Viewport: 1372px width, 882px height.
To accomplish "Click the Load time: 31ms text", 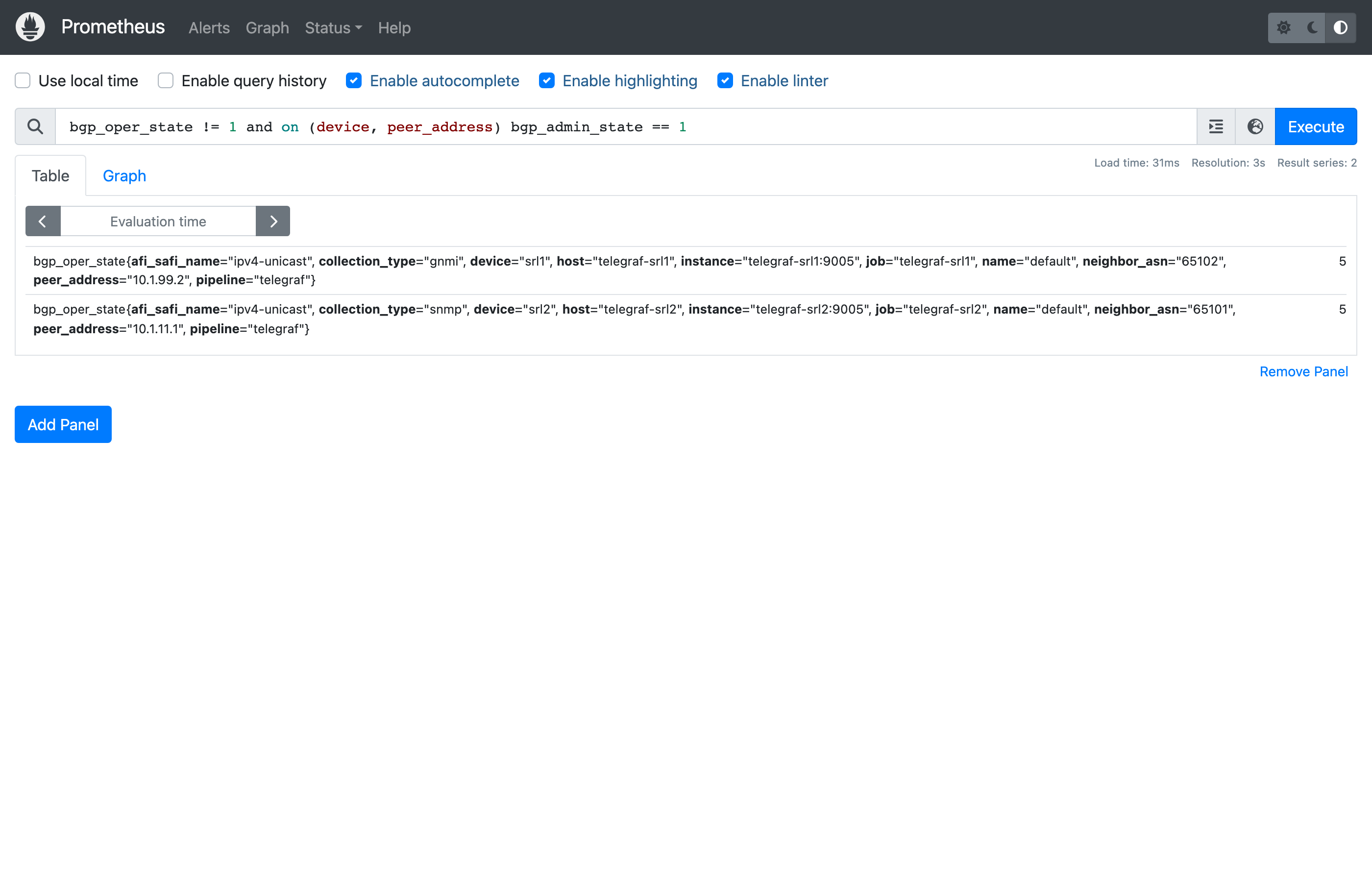I will (1137, 163).
